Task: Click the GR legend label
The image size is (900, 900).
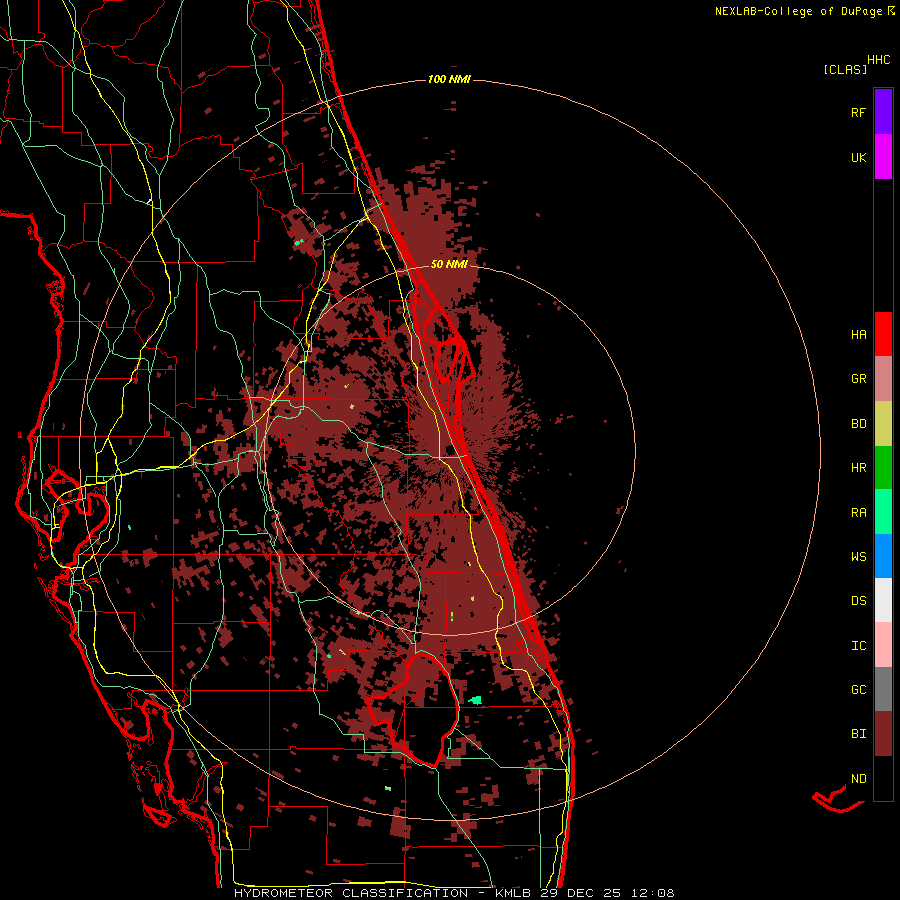Action: (x=858, y=379)
